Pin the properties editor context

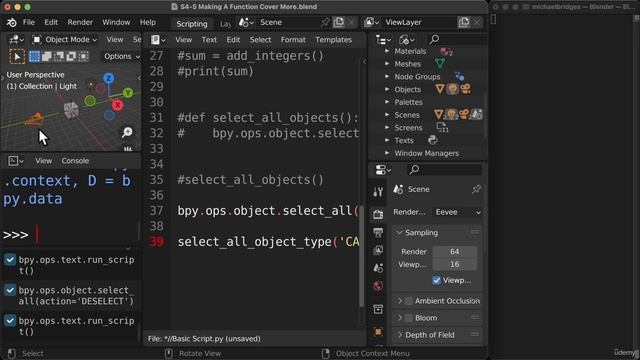pyautogui.click(x=476, y=189)
